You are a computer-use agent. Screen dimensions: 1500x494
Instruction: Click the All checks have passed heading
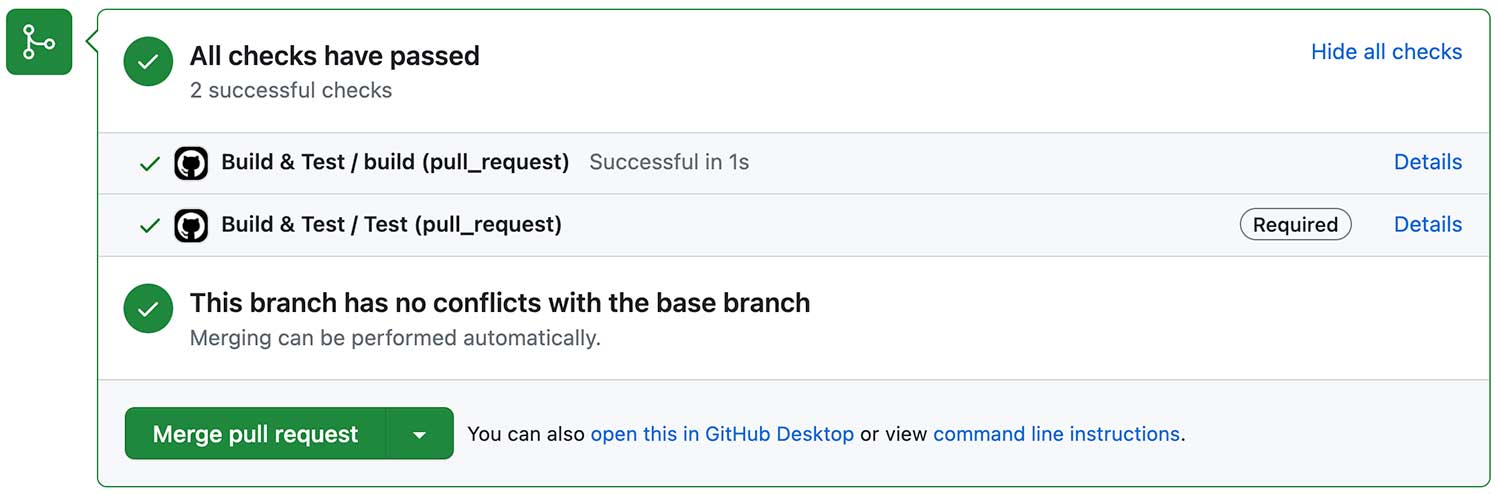coord(335,56)
